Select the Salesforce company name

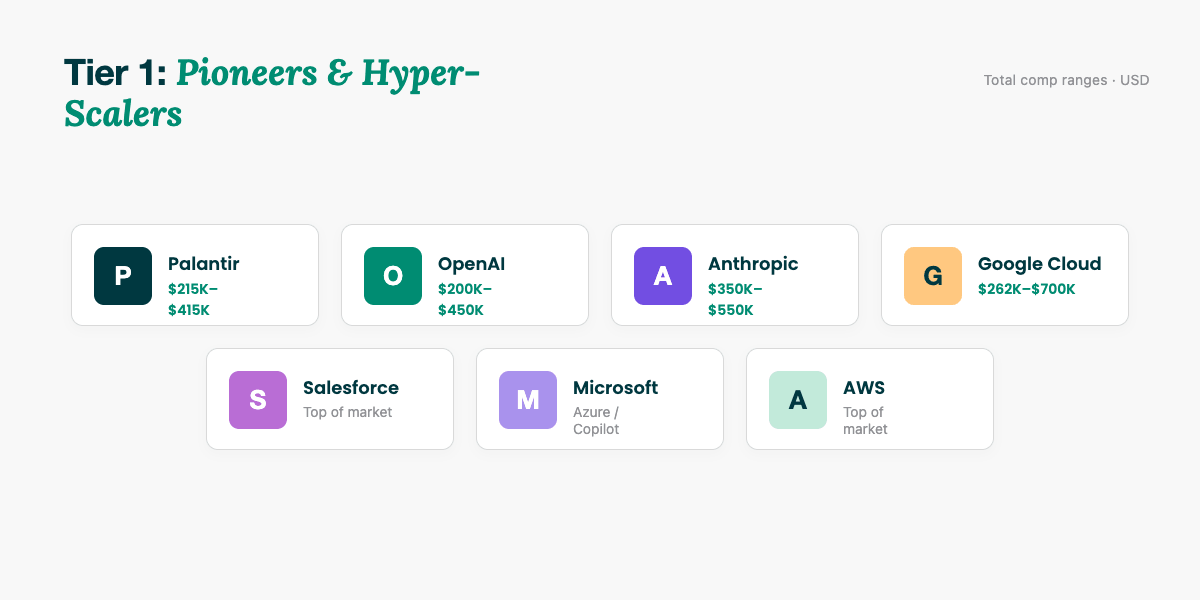[351, 388]
